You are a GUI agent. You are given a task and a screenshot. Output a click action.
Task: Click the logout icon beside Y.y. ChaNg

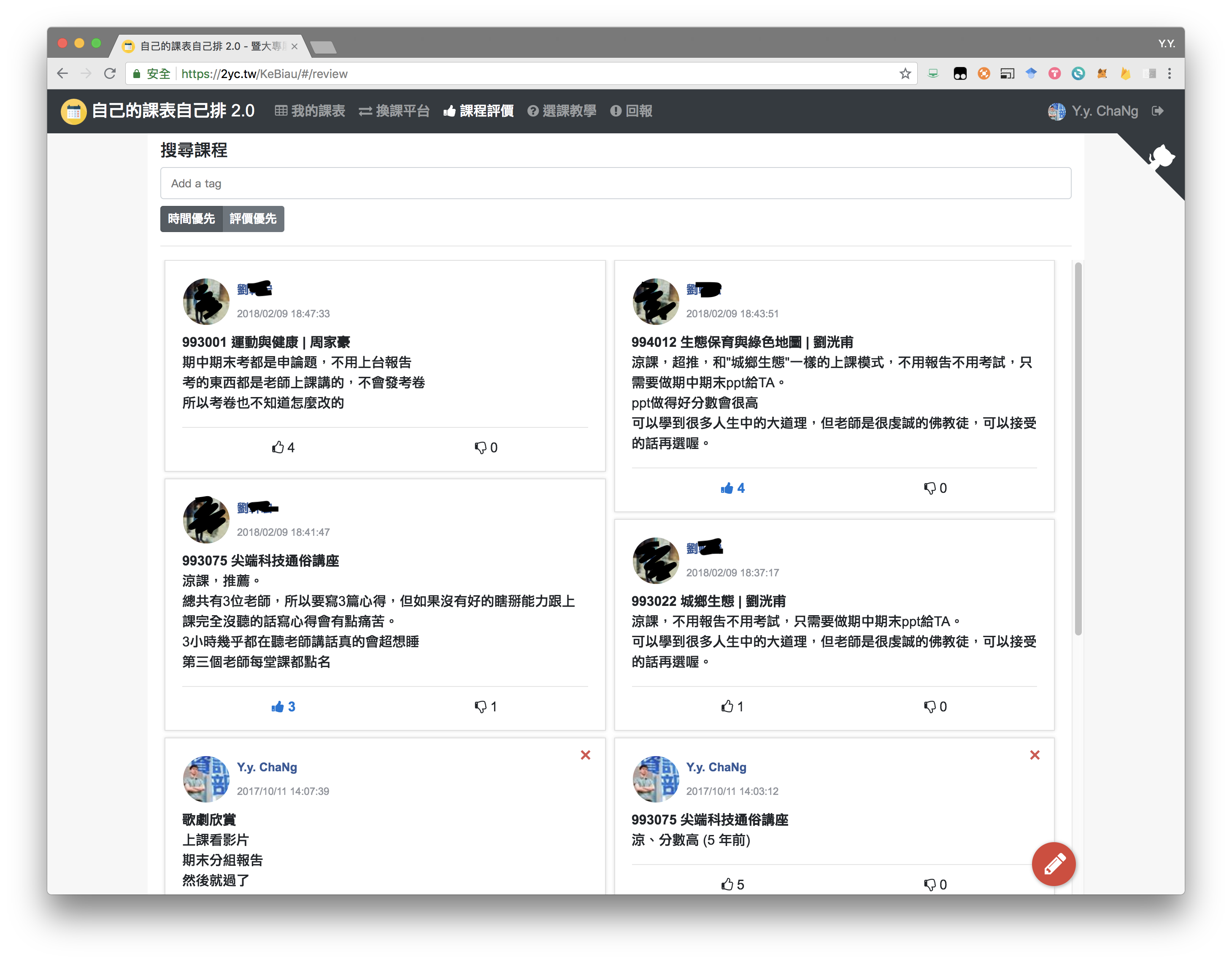[1158, 111]
